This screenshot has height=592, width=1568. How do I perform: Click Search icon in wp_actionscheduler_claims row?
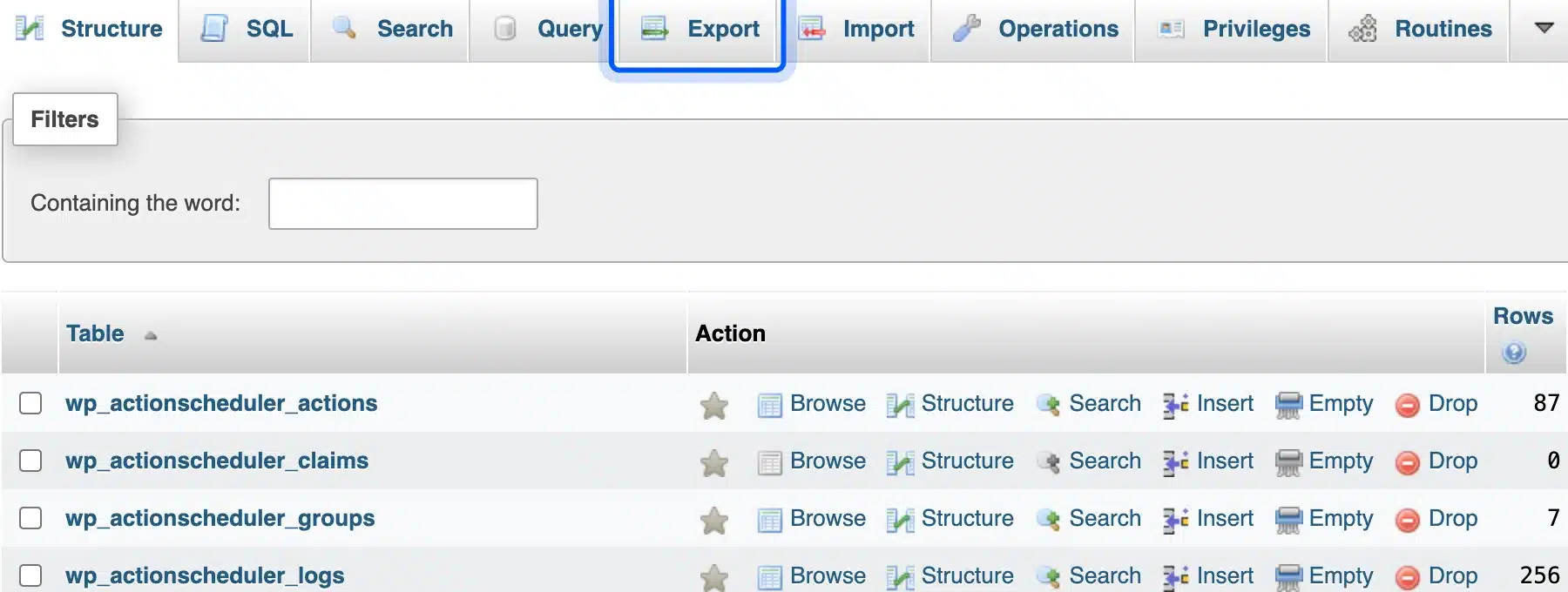point(1049,462)
